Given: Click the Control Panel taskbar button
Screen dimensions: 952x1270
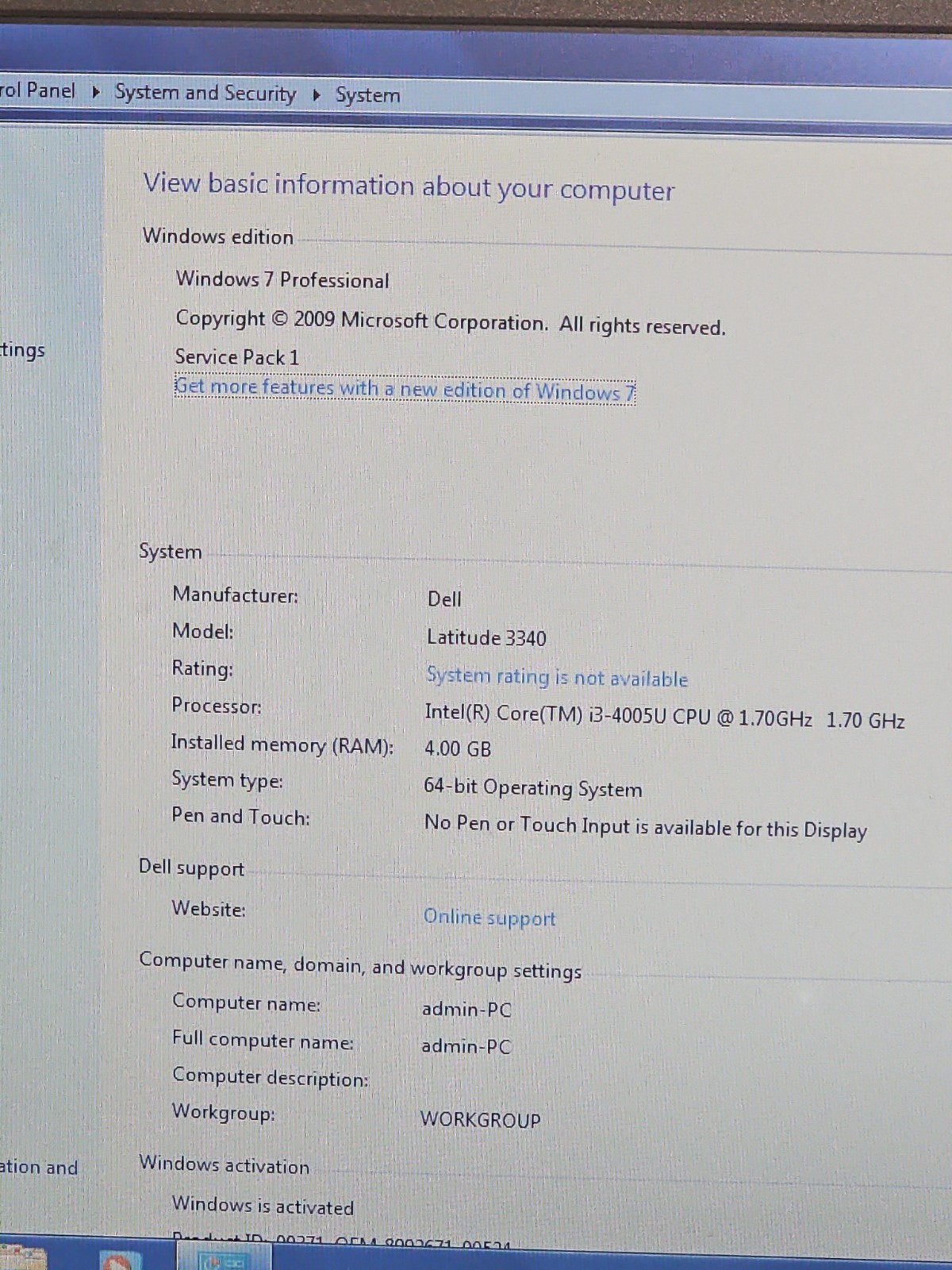Looking at the screenshot, I should 223,1258.
